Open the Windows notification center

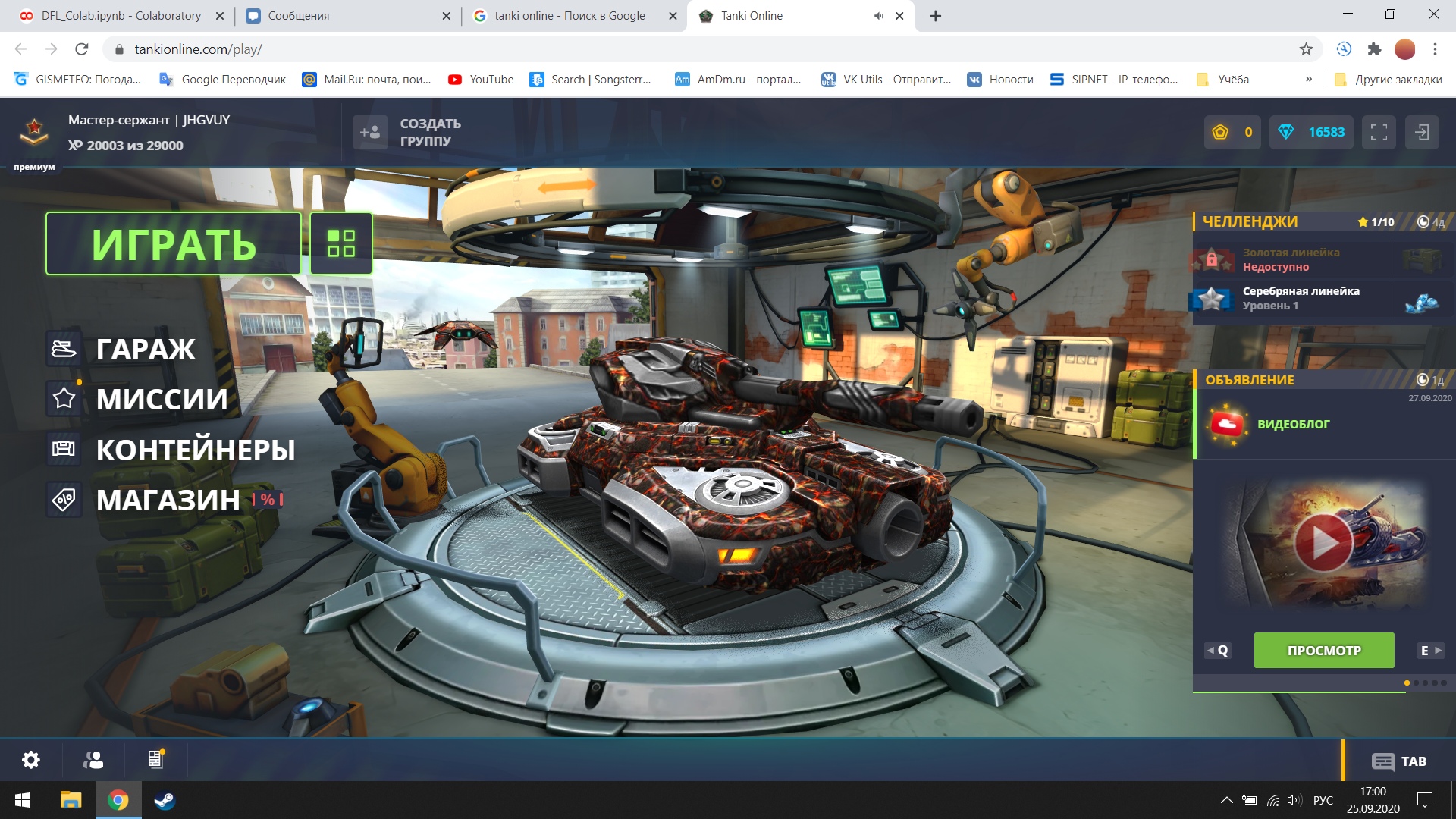[x=1425, y=800]
